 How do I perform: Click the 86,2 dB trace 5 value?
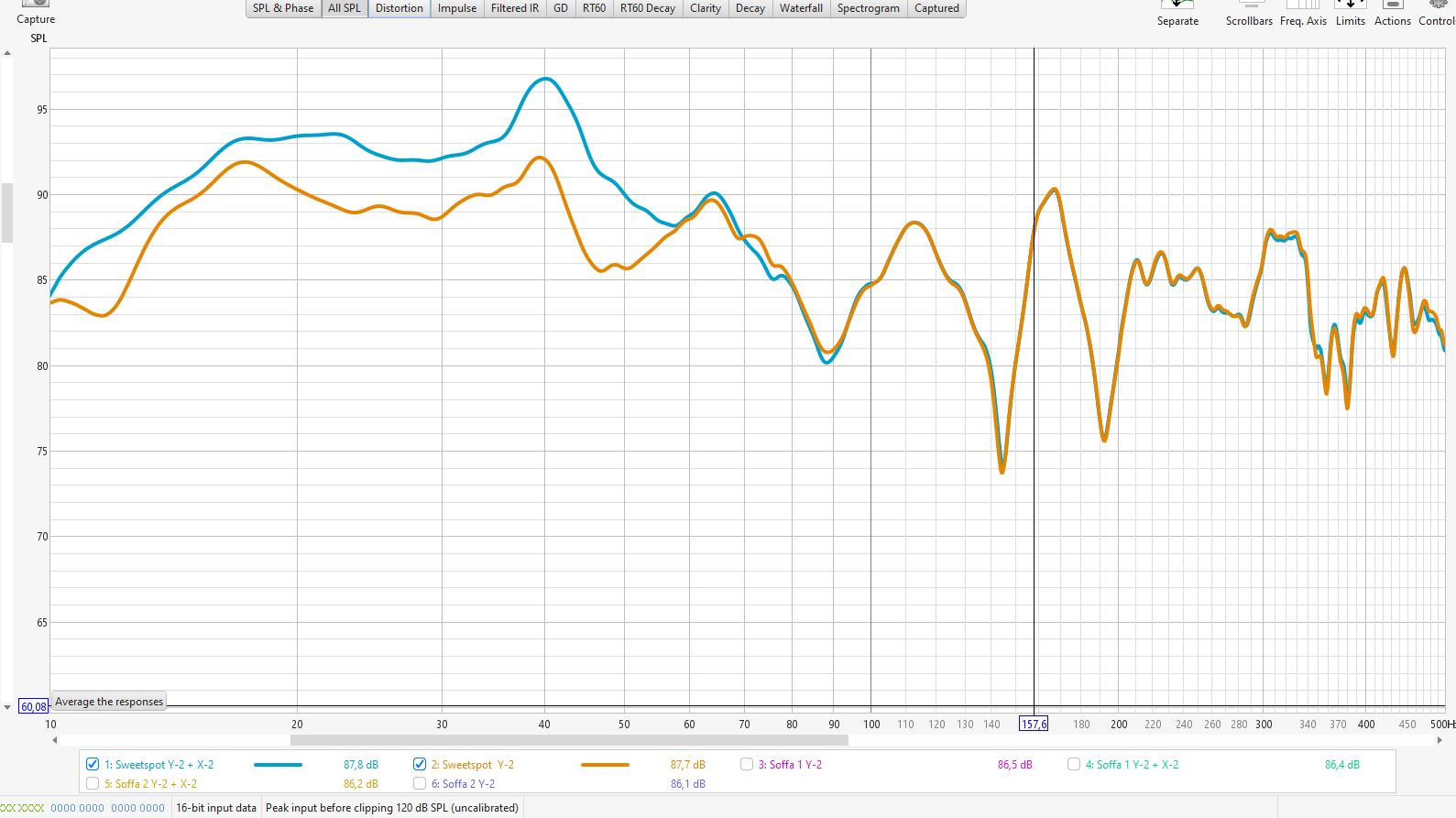361,783
